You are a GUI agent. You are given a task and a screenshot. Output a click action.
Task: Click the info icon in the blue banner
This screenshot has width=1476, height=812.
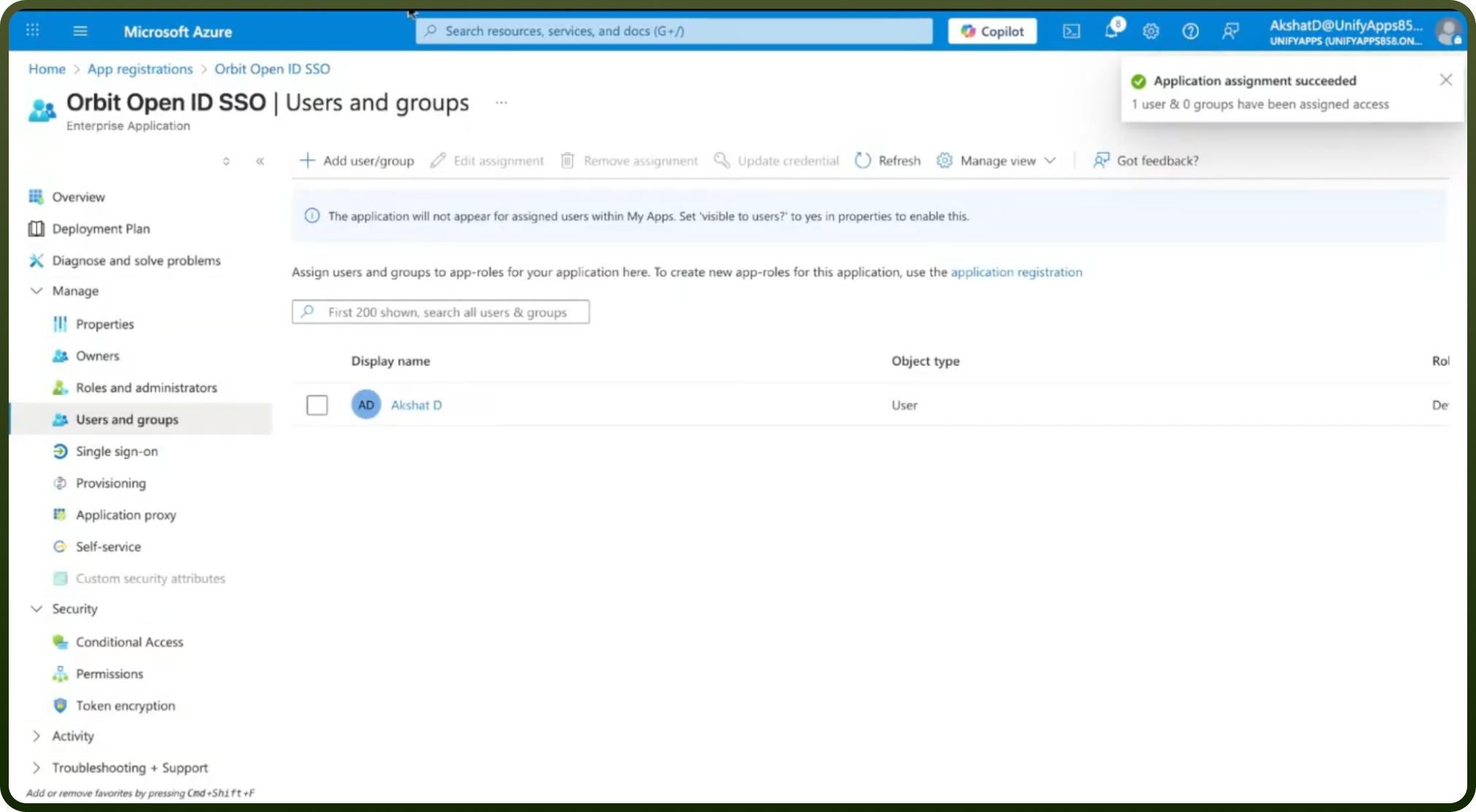[312, 216]
